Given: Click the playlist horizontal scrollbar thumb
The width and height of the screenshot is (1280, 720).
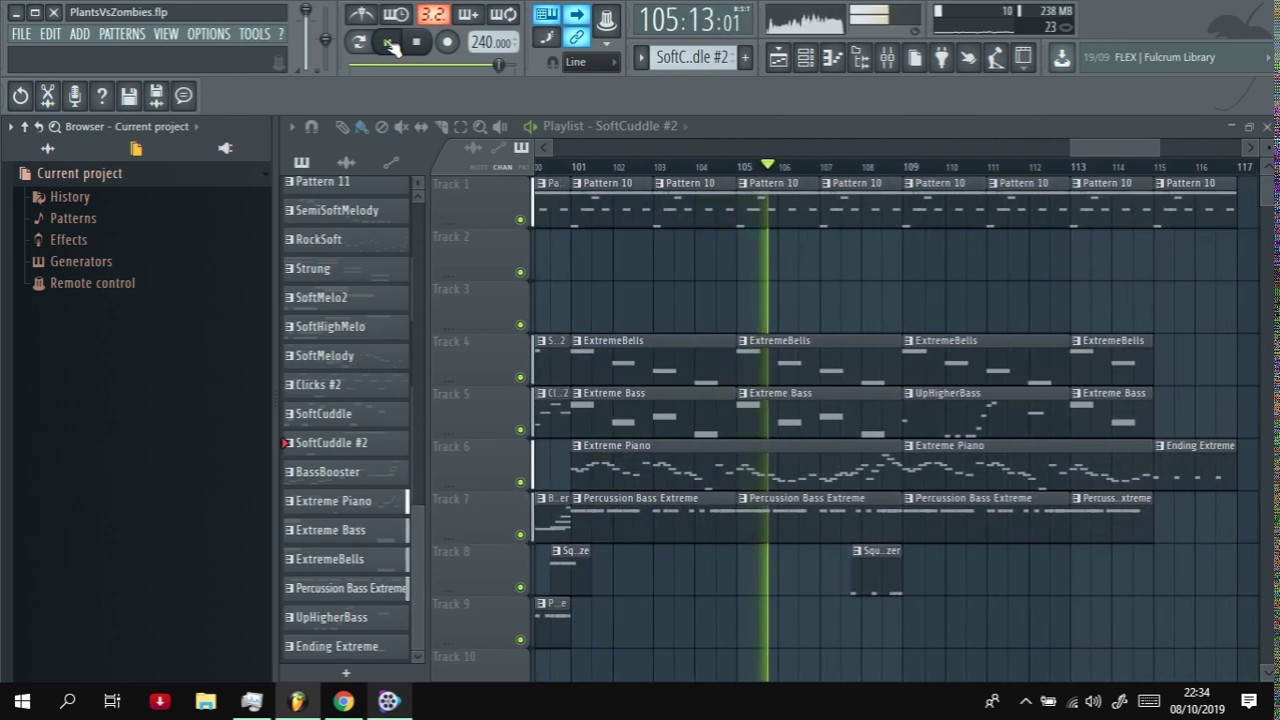Looking at the screenshot, I should (x=1114, y=148).
